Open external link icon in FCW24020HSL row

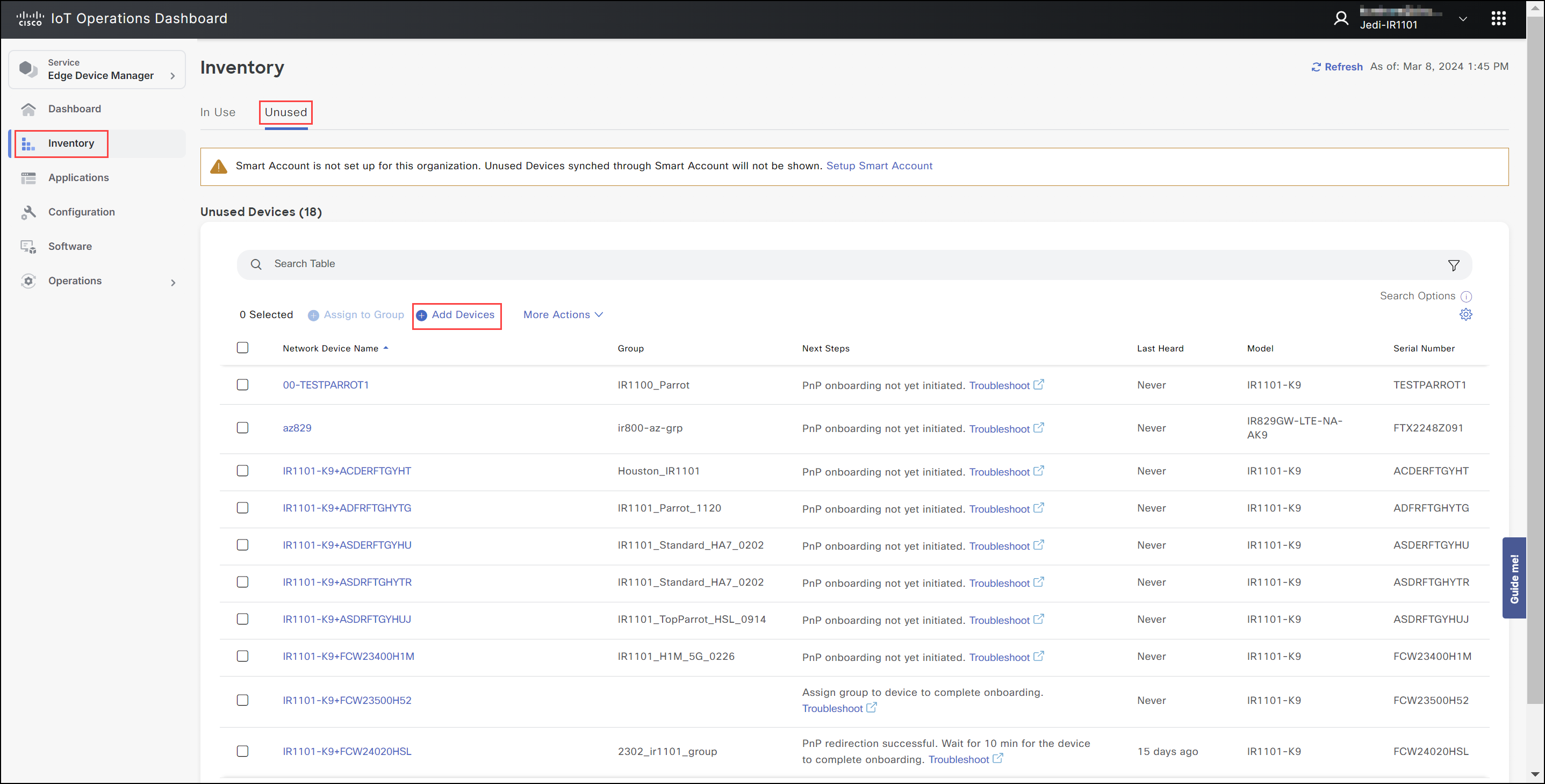tap(997, 759)
